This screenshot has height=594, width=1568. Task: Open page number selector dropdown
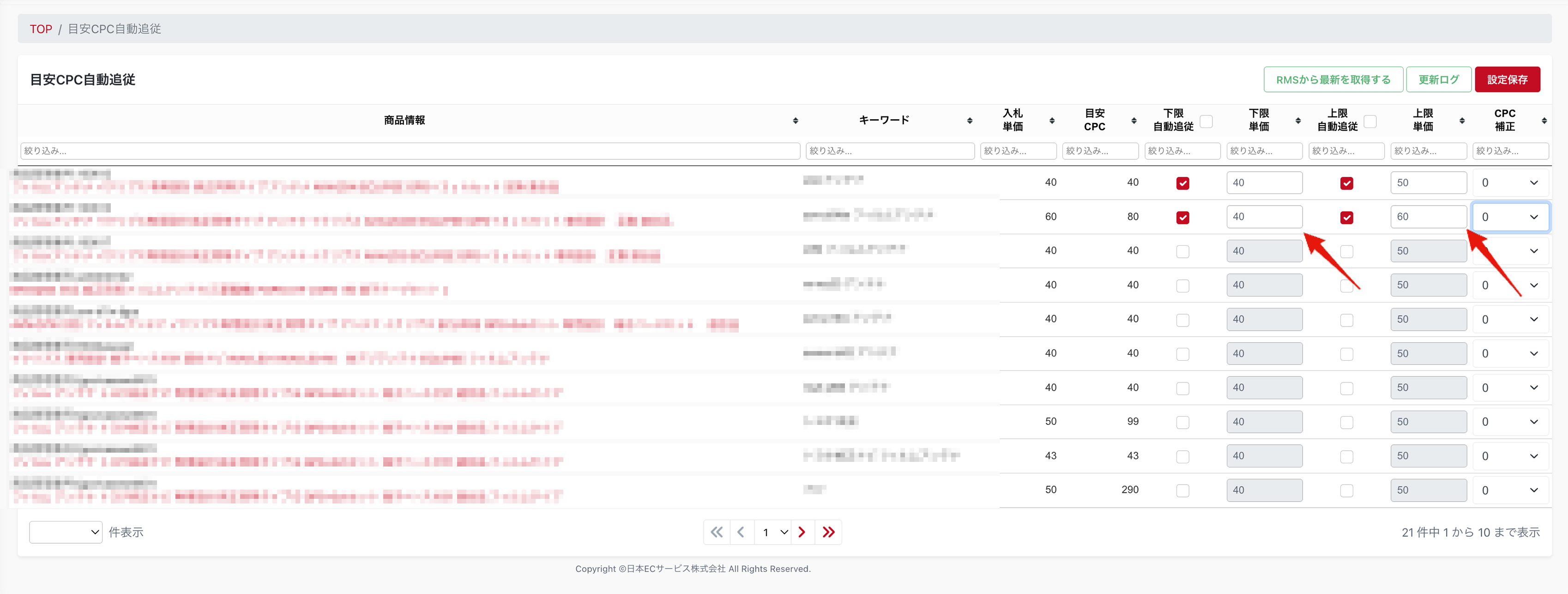point(774,533)
